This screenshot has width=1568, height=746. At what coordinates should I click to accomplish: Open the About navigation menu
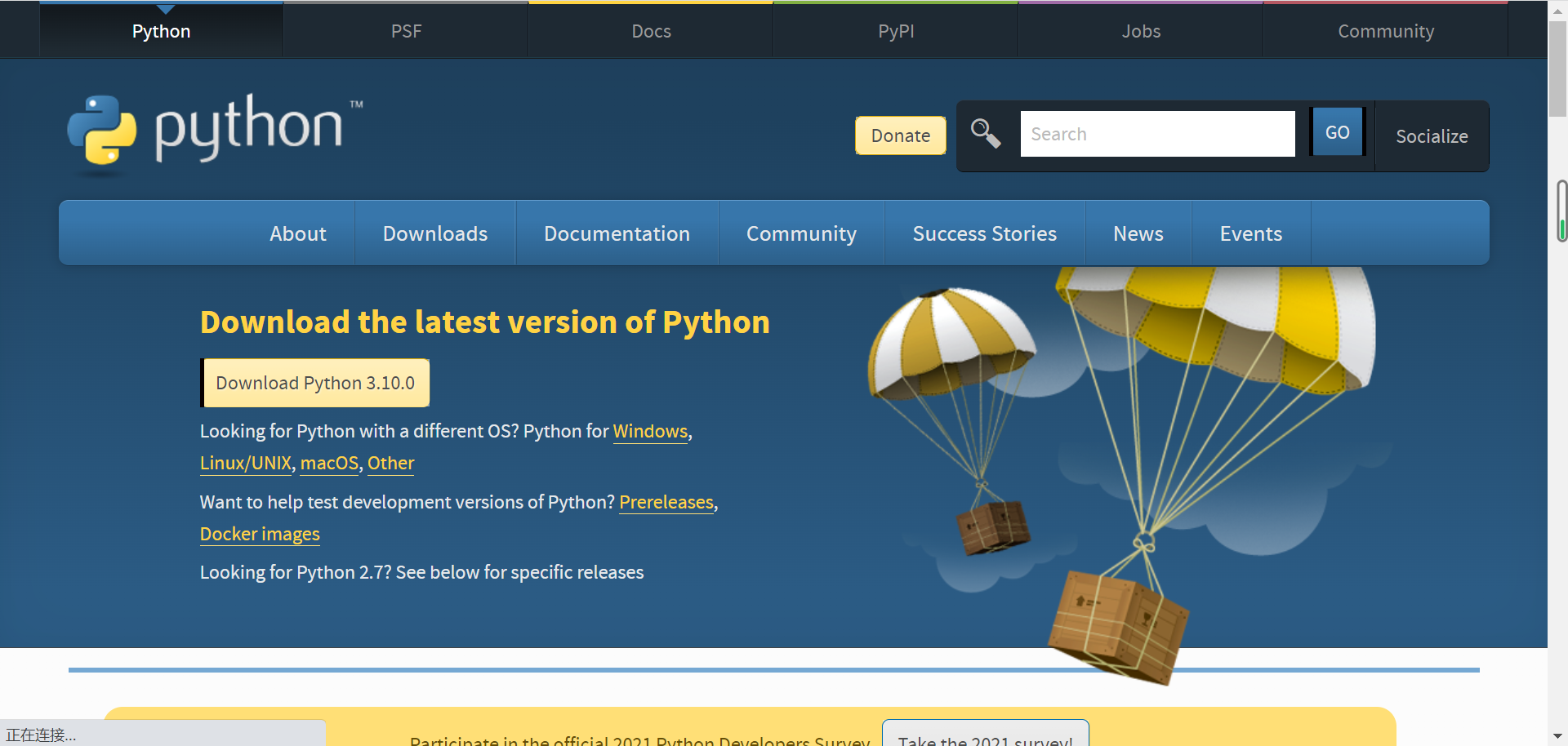(297, 234)
